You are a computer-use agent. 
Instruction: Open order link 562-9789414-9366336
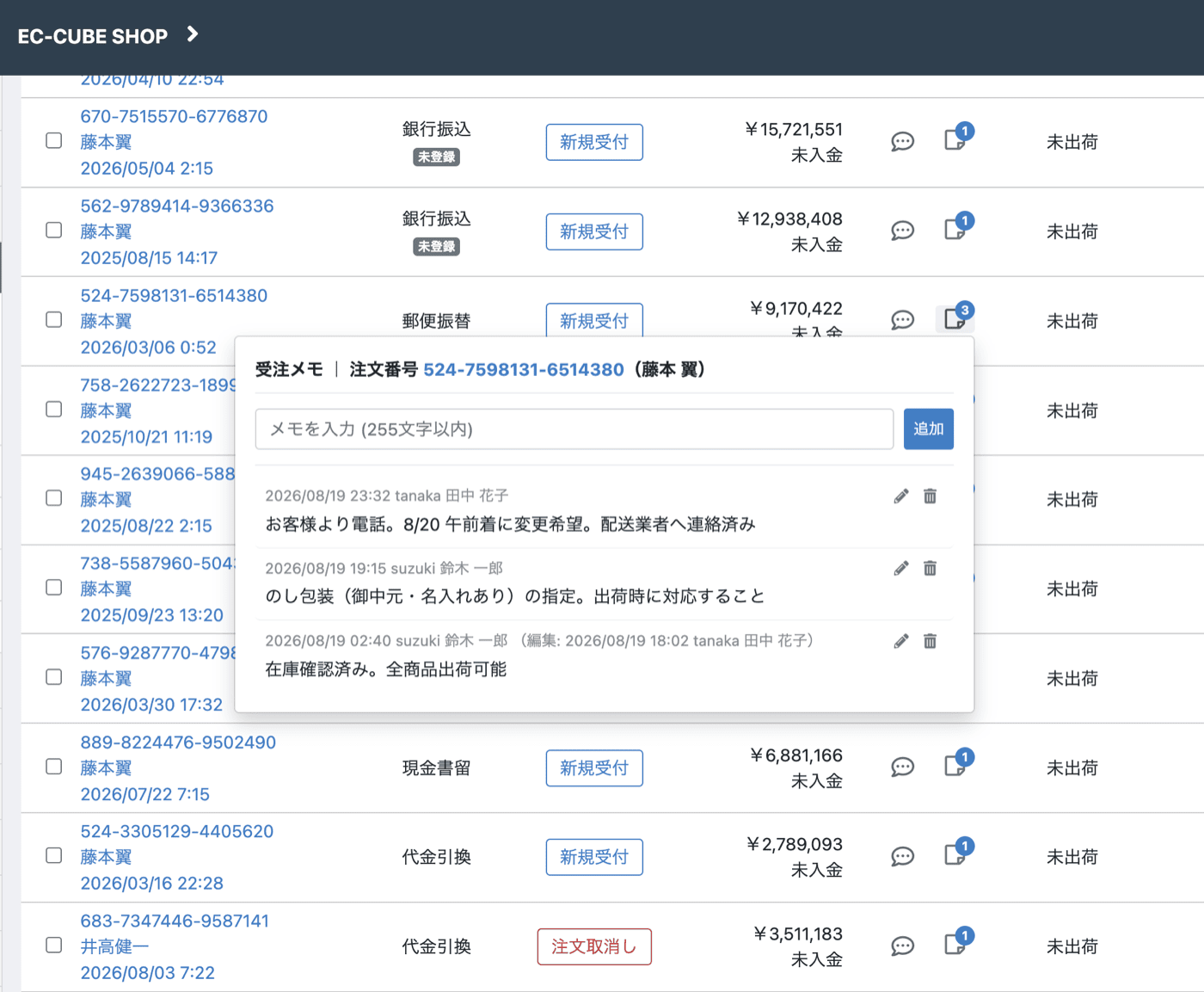tap(177, 206)
